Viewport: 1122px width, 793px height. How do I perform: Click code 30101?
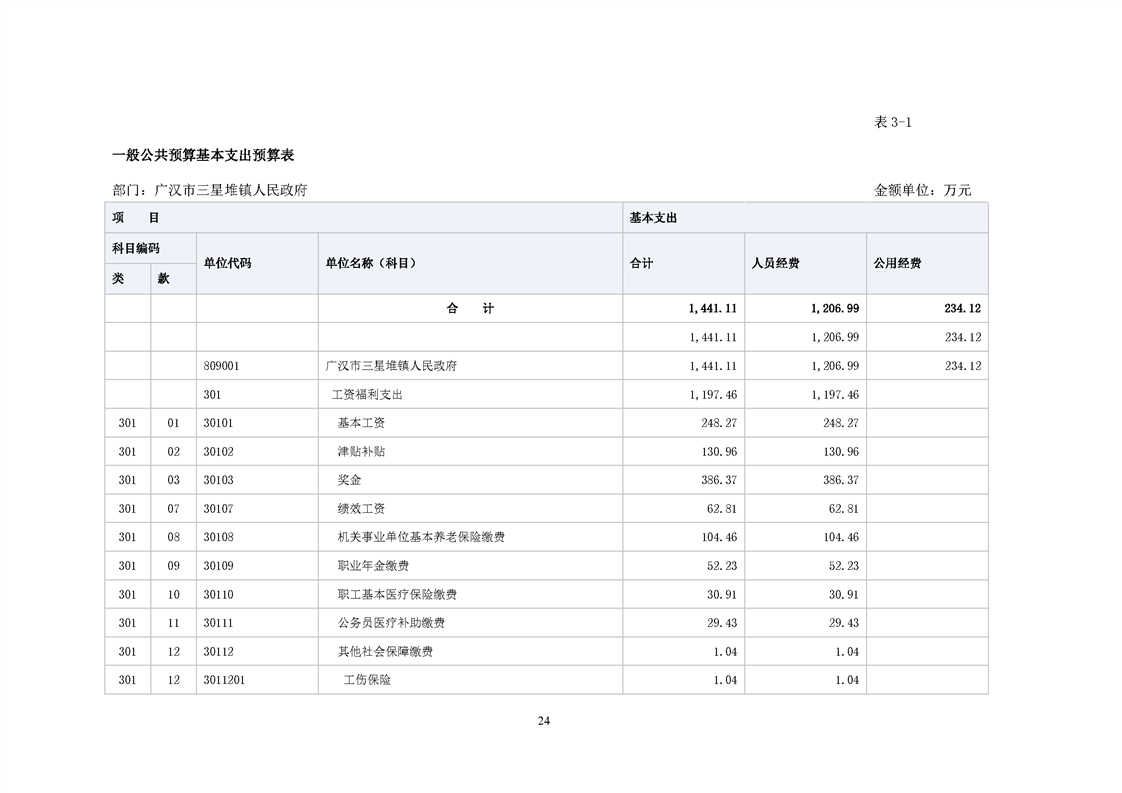[x=218, y=423]
